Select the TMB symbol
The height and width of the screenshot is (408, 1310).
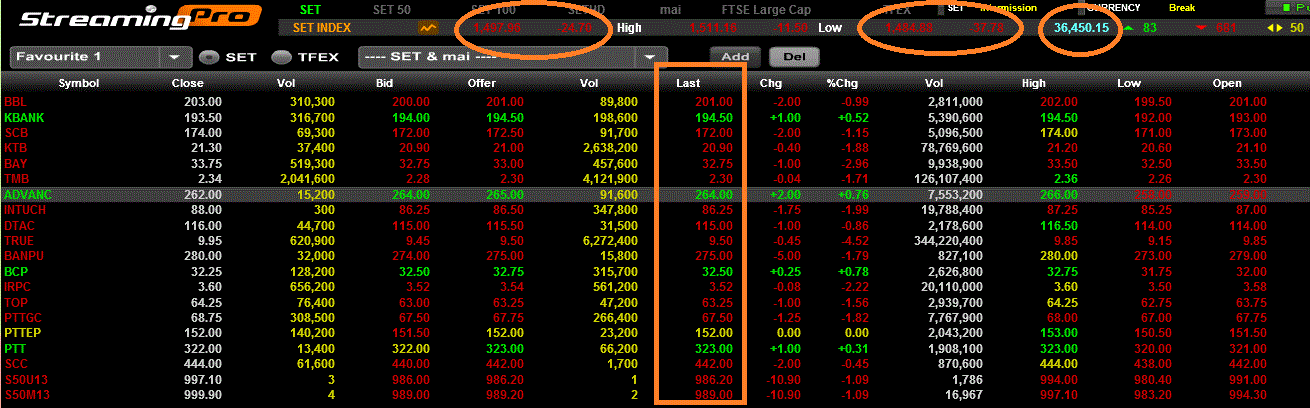(16, 178)
